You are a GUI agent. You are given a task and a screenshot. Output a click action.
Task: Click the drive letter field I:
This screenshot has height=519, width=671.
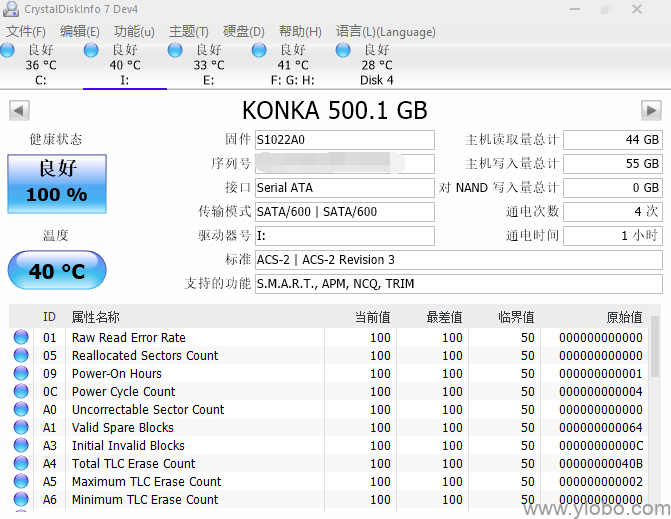(345, 236)
